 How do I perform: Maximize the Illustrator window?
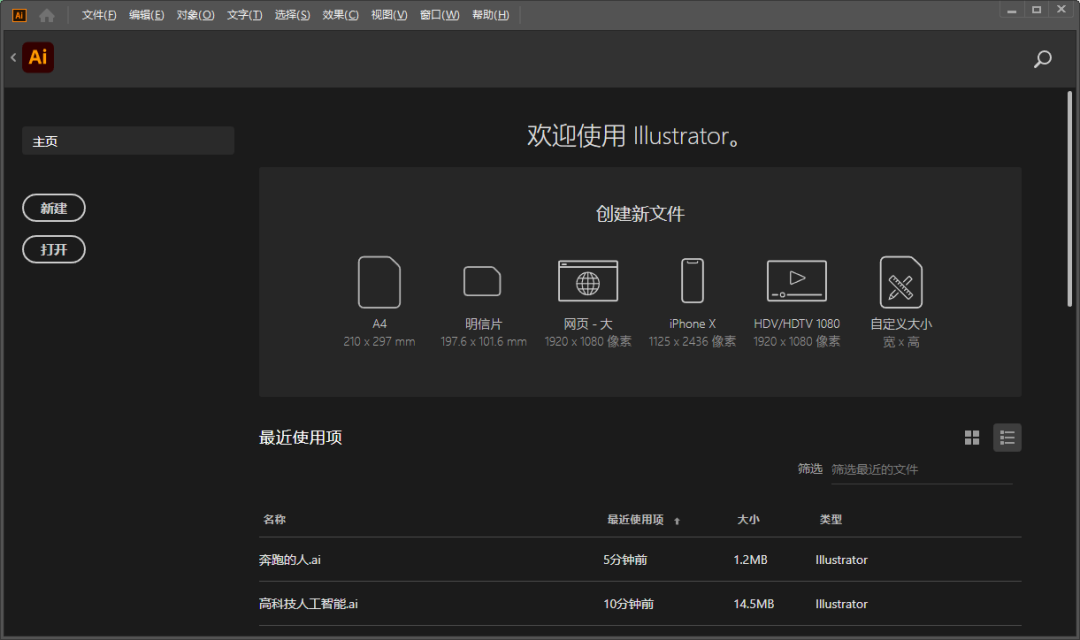(x=1036, y=10)
